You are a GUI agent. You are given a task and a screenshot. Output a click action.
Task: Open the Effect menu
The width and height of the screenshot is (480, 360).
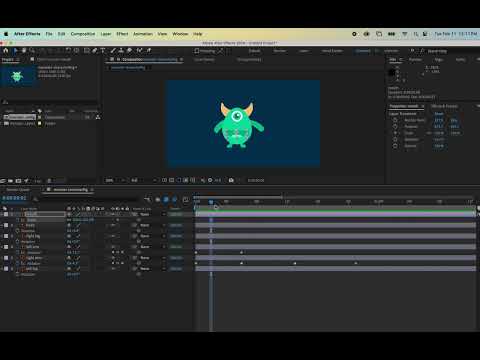click(x=122, y=34)
